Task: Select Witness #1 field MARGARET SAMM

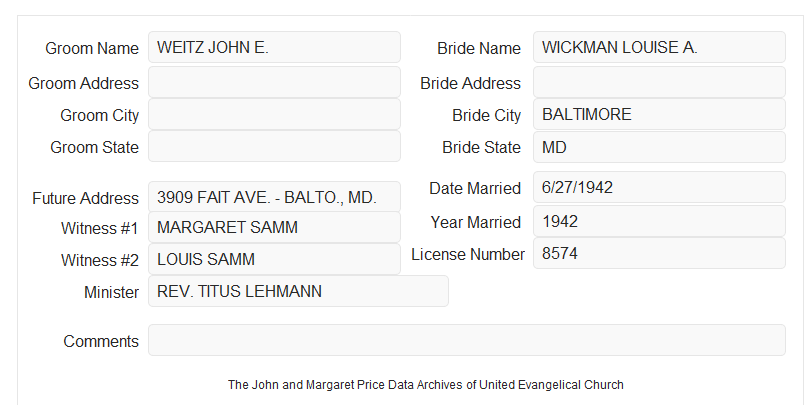Action: pyautogui.click(x=274, y=227)
